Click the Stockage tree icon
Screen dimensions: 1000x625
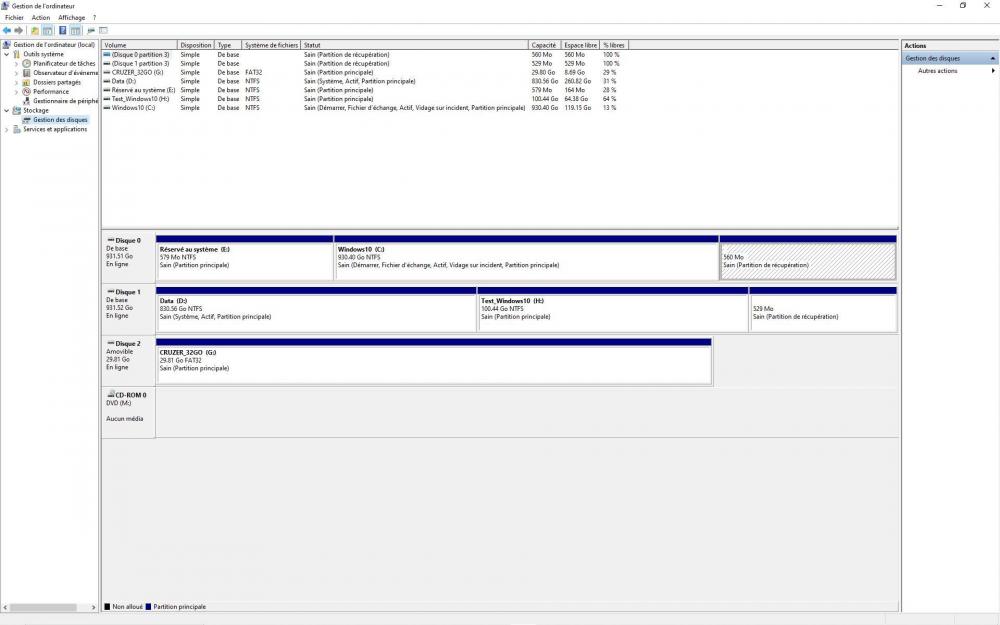(x=17, y=110)
